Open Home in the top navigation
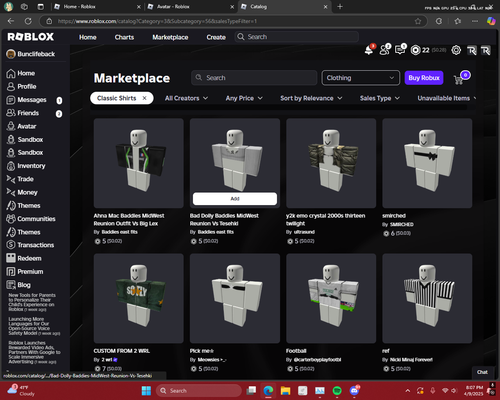Image resolution: width=500 pixels, height=400 pixels. [88, 37]
